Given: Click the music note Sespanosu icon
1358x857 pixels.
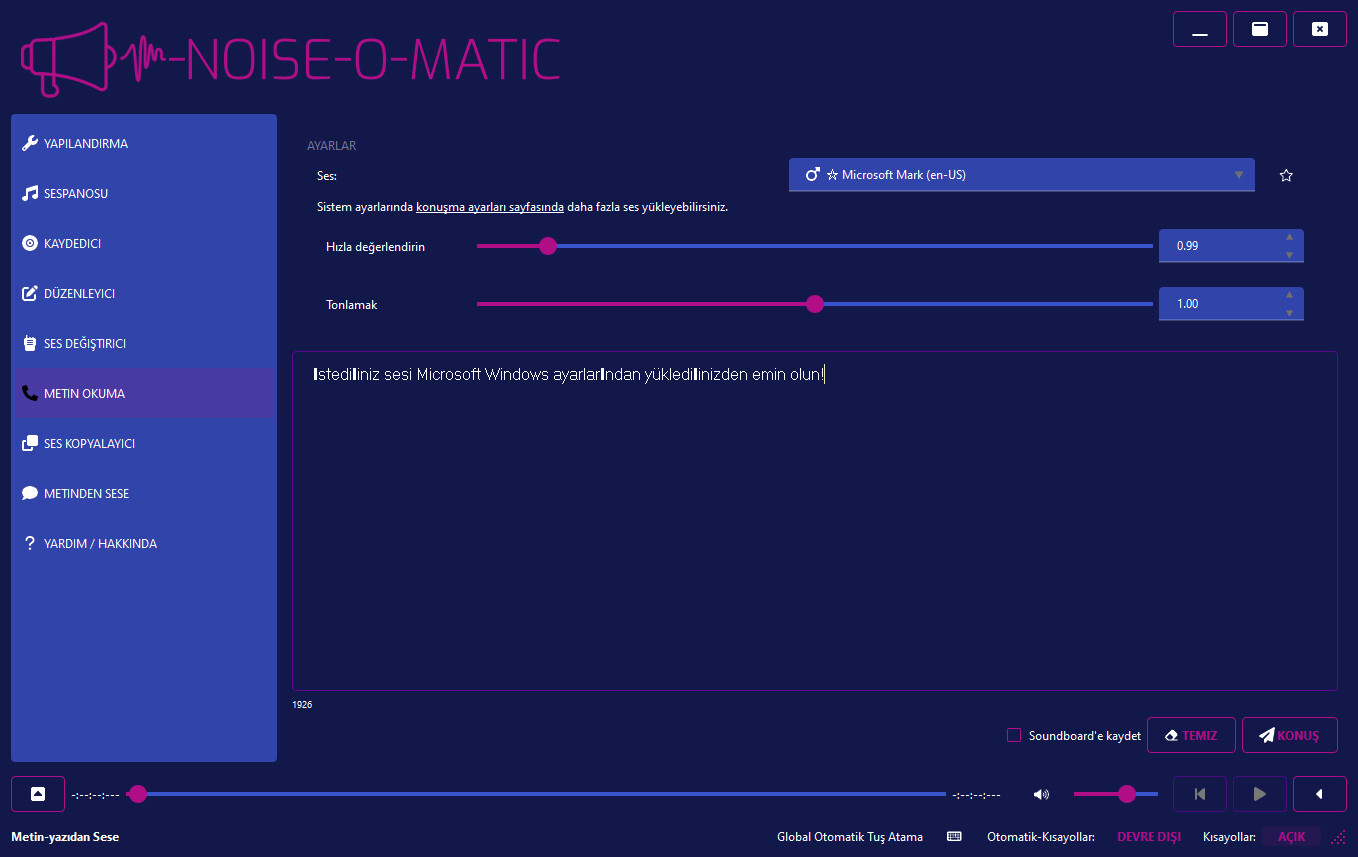Looking at the screenshot, I should tap(30, 193).
